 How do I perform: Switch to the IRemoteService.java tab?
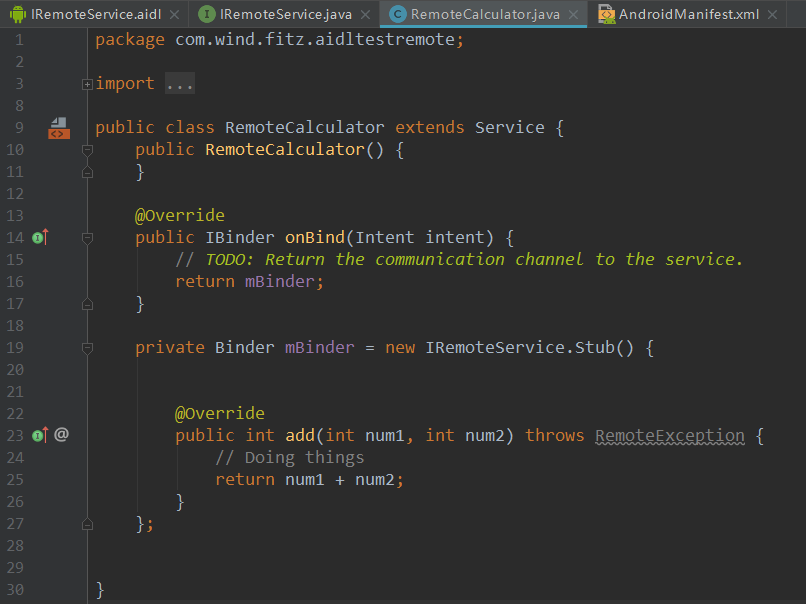(x=285, y=14)
